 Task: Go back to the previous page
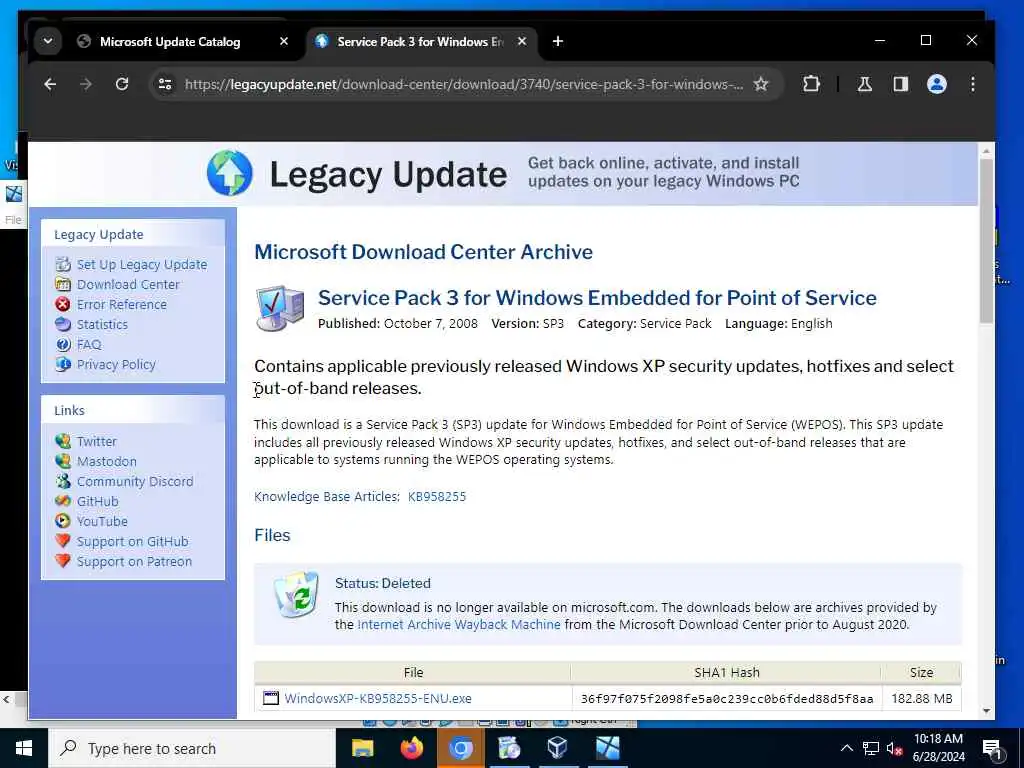(50, 84)
